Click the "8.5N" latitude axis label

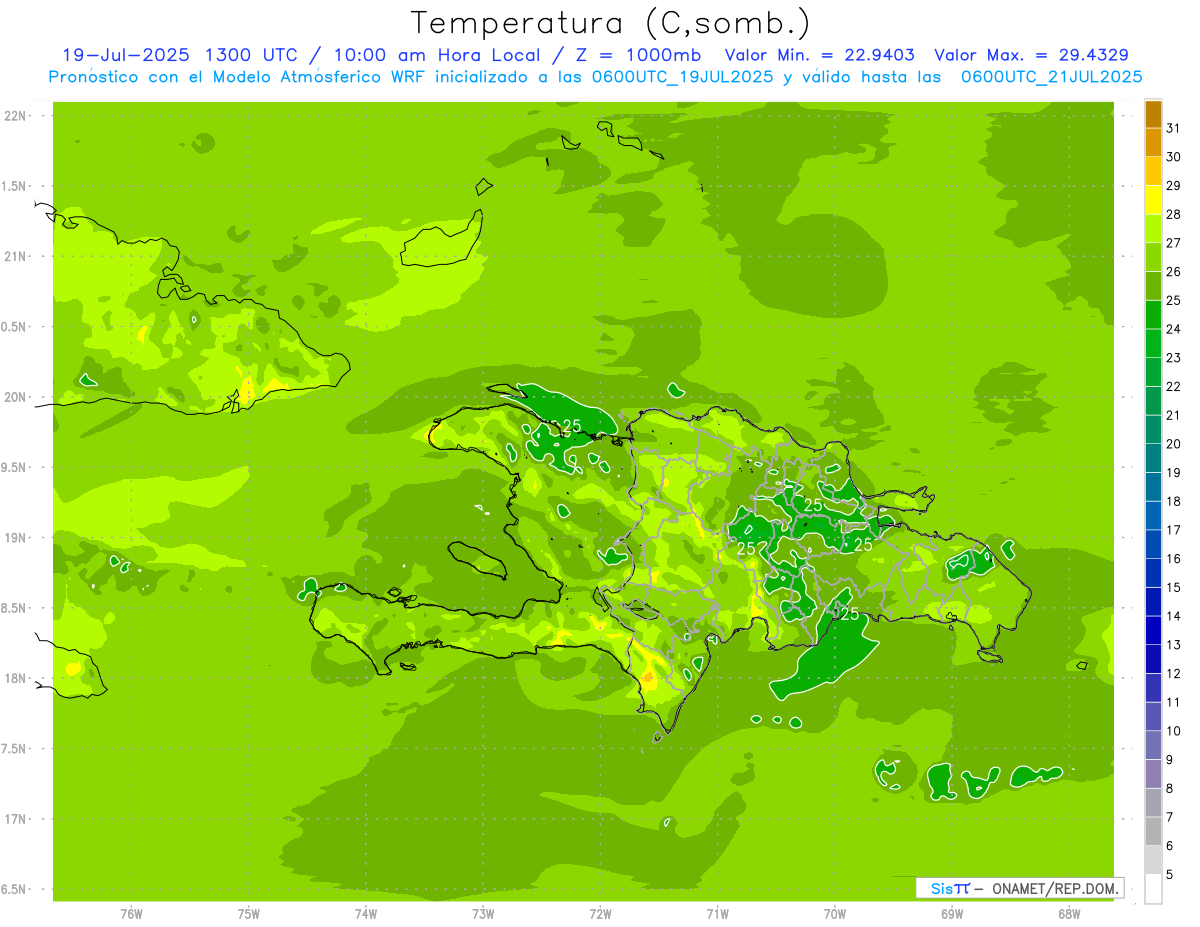tap(14, 608)
